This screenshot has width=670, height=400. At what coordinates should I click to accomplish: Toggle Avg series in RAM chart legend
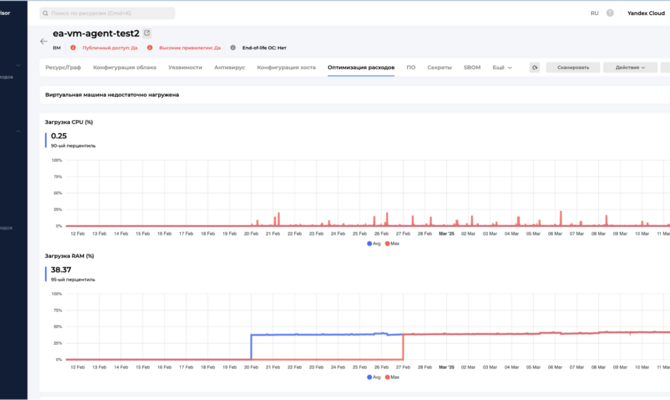coord(374,377)
